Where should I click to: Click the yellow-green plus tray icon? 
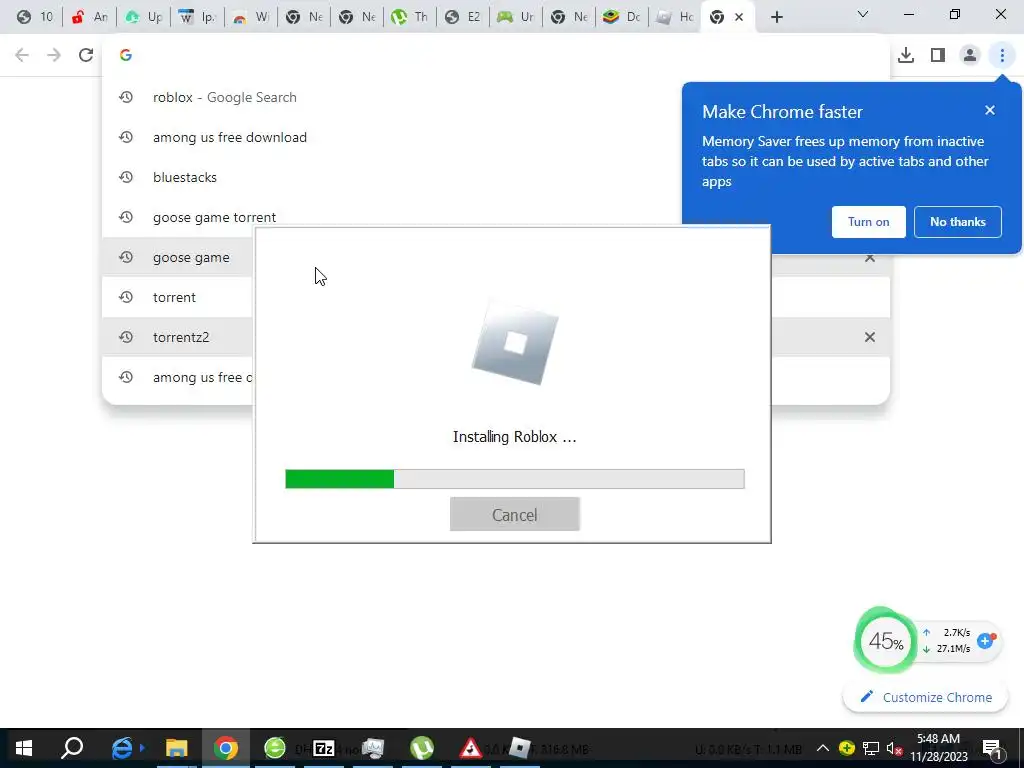click(x=846, y=748)
